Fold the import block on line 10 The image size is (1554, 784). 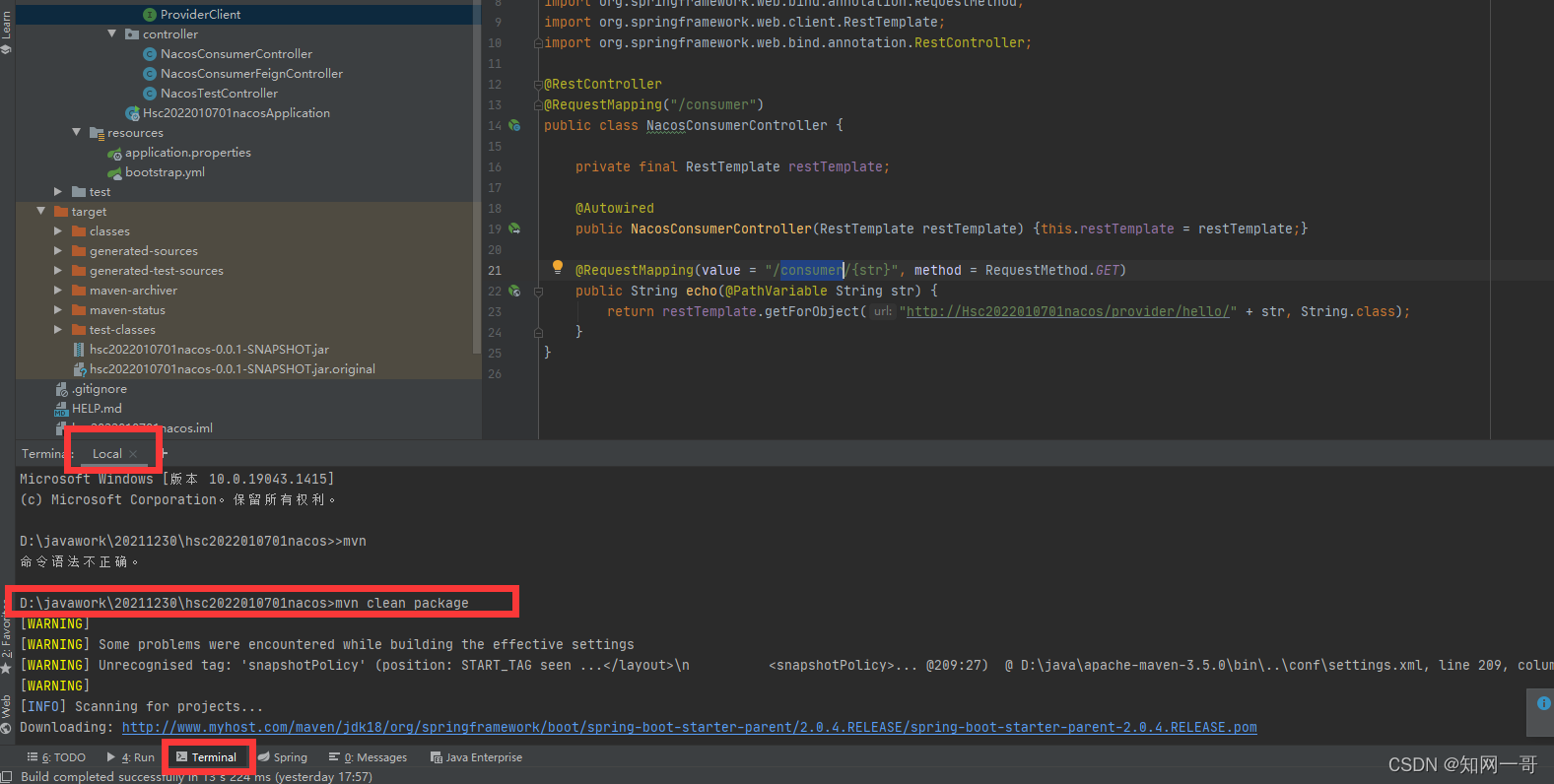538,43
